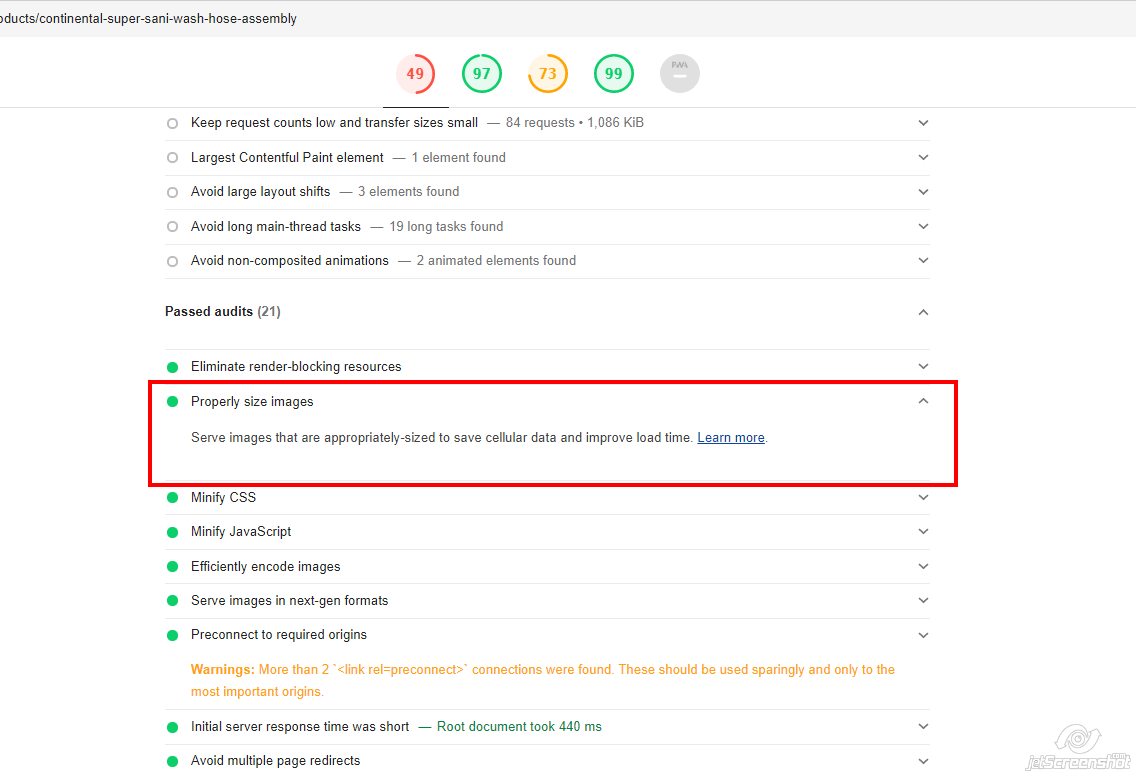Click green dot beside Eliminate render-blocking resources
The width and height of the screenshot is (1136, 776).
pyautogui.click(x=172, y=367)
